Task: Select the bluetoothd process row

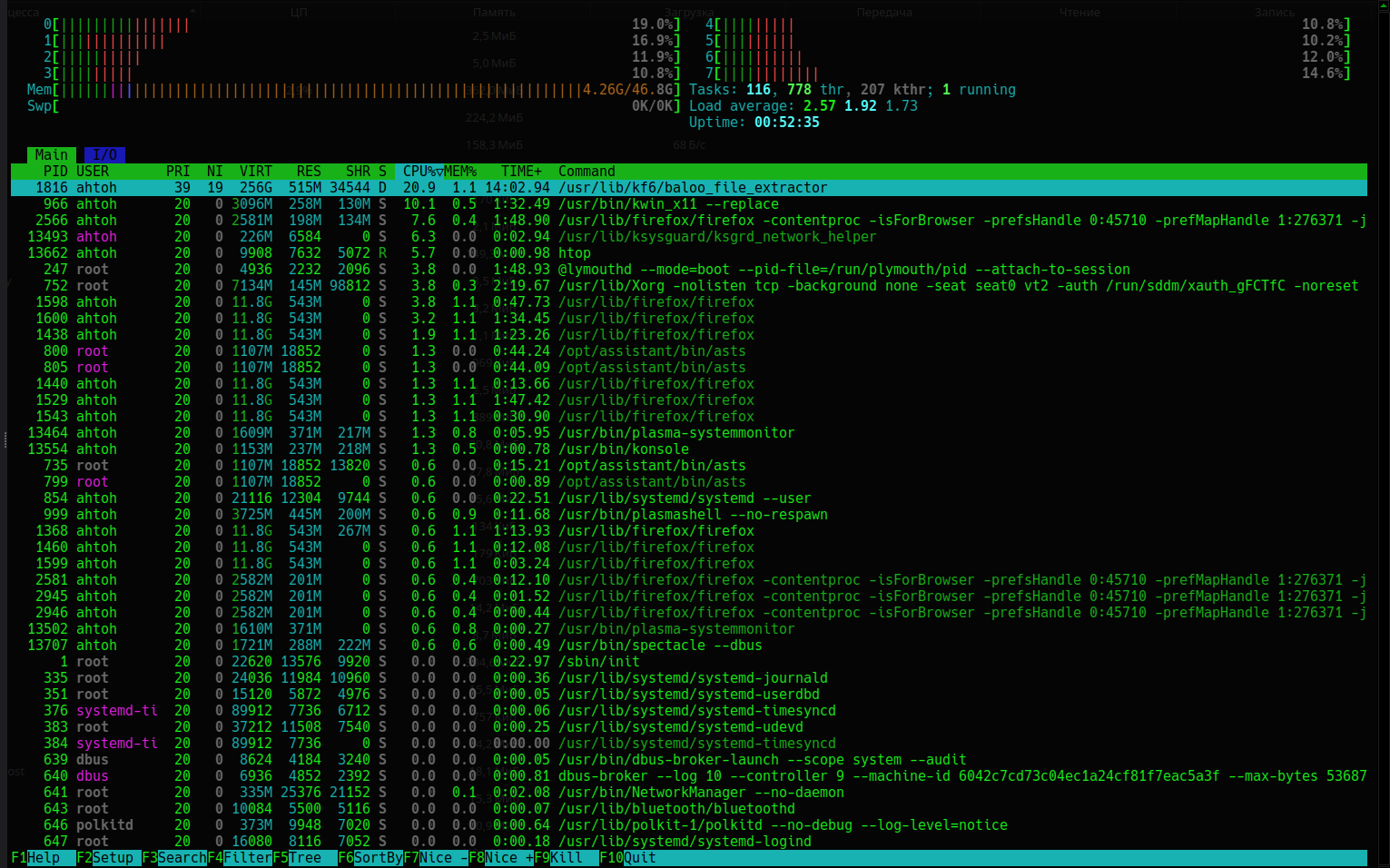Action: coord(689,809)
